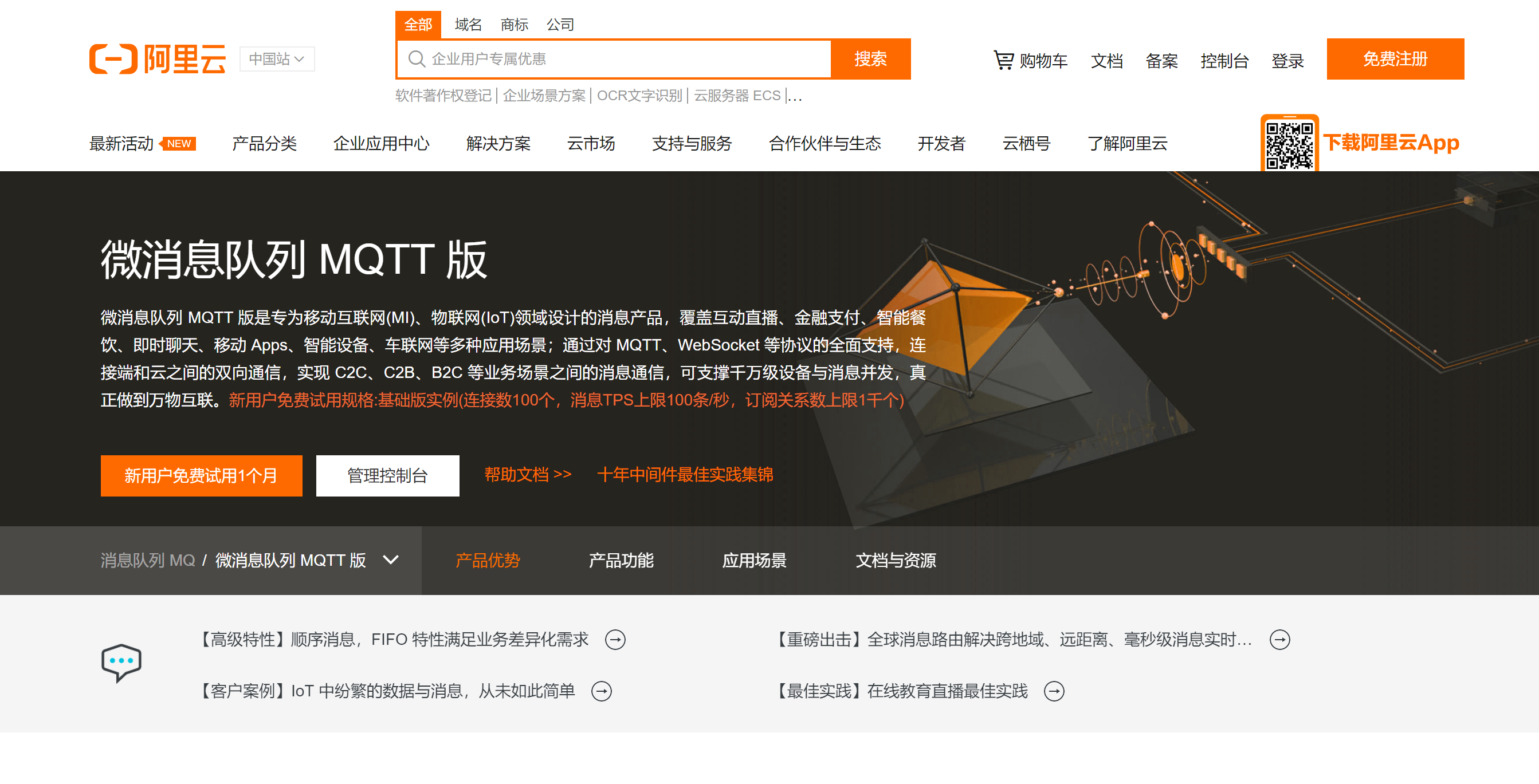Image resolution: width=1539 pixels, height=784 pixels.
Task: Click the 管理控制台 button
Action: click(387, 475)
